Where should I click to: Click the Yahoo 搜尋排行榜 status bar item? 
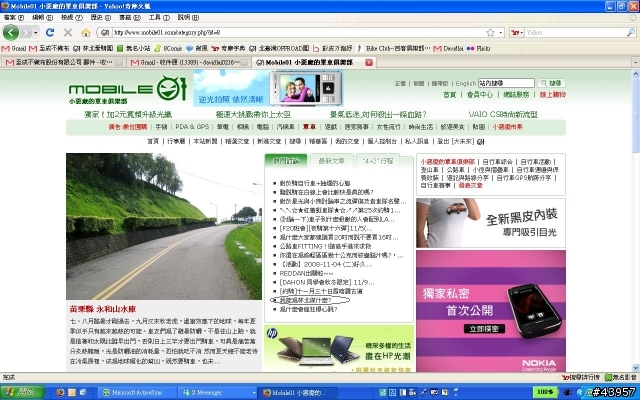[x=581, y=378]
